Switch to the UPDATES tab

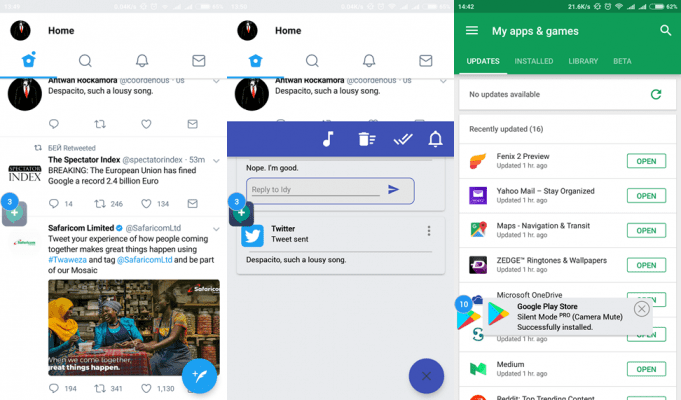coord(483,61)
